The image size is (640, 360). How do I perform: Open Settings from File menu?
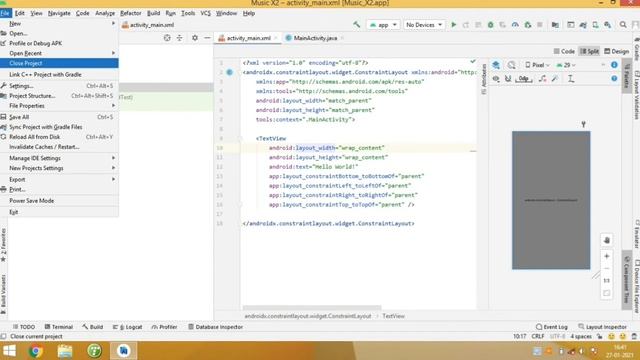[59, 86]
